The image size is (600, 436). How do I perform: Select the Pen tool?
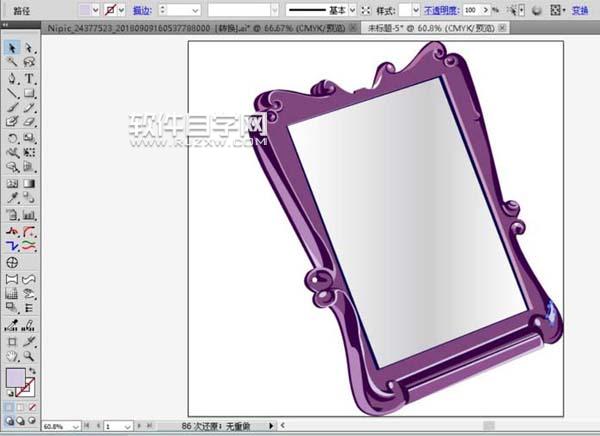tap(12, 78)
